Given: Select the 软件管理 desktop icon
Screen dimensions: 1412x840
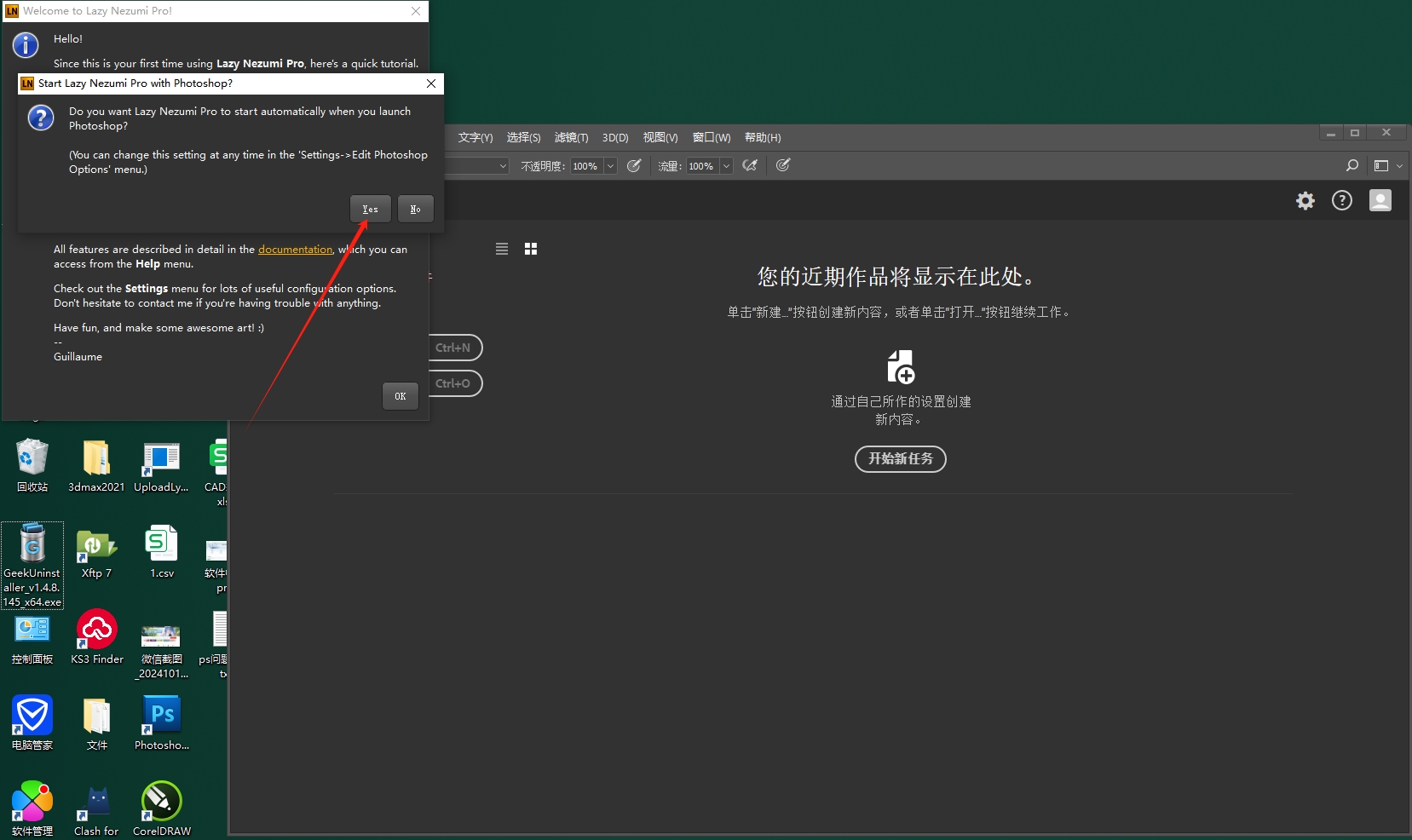Looking at the screenshot, I should click(32, 808).
